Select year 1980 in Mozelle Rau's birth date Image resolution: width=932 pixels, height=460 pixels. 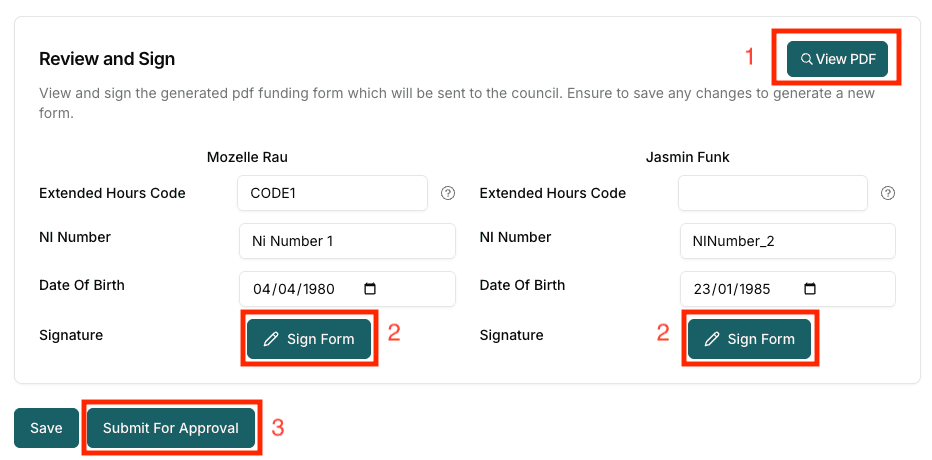tap(317, 289)
